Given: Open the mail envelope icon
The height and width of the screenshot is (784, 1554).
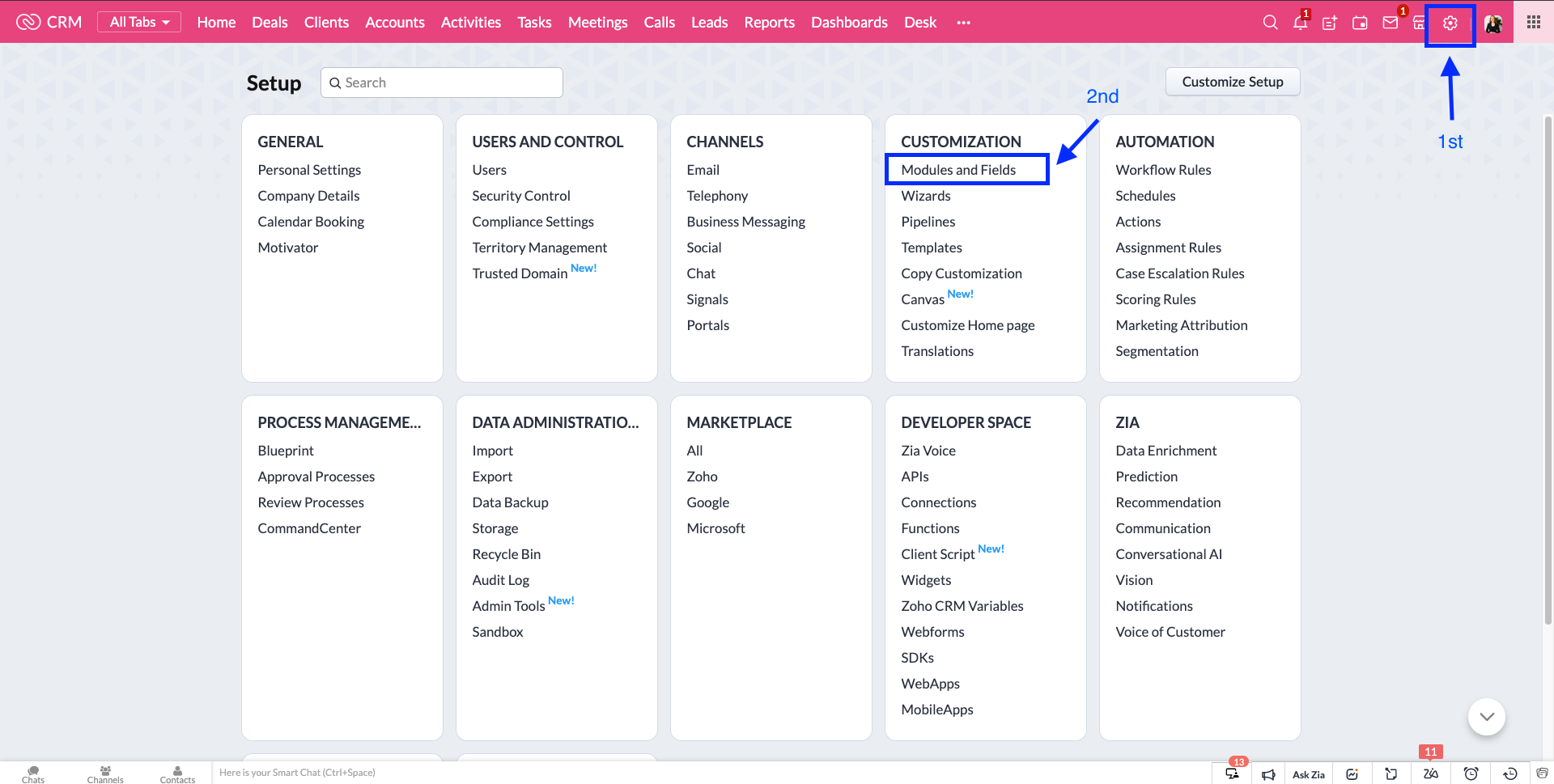Looking at the screenshot, I should click(x=1391, y=23).
